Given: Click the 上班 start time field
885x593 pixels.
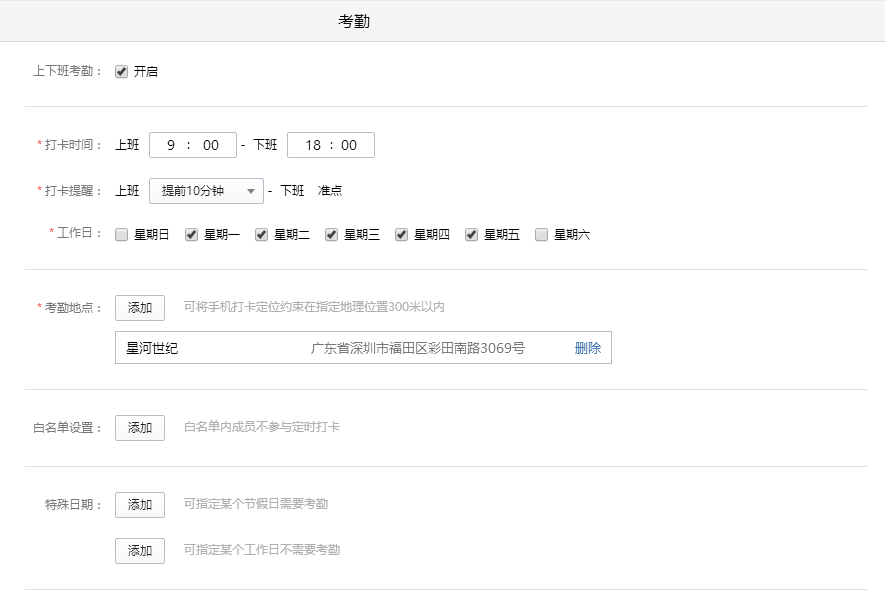Looking at the screenshot, I should click(193, 145).
